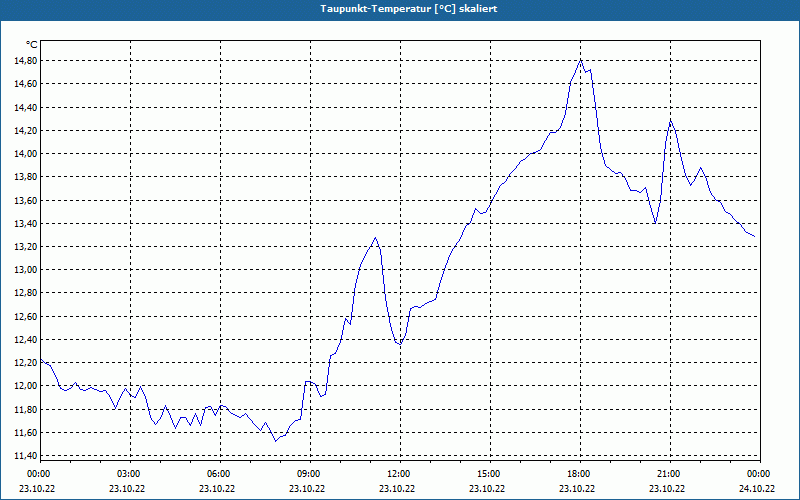Select the 12,20 y-axis value
Screen dimensions: 800x500
(26, 363)
